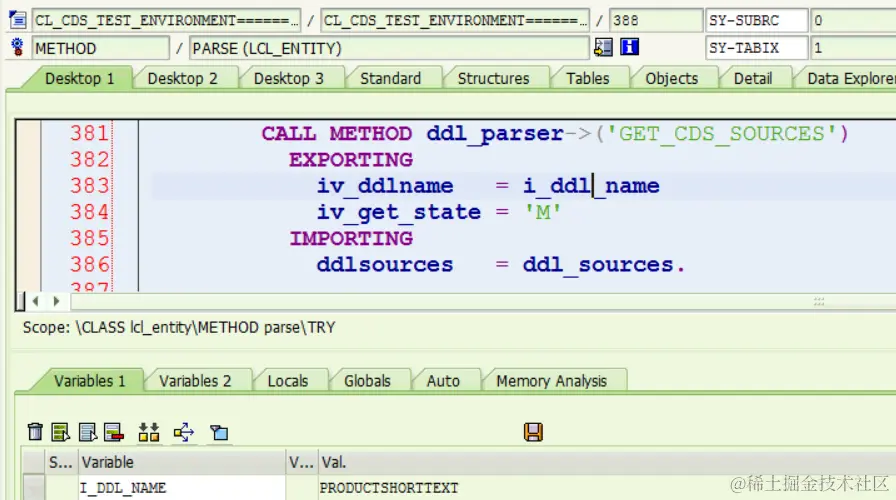Click the yellow box with branching arrows icon
Image resolution: width=896 pixels, height=500 pixels.
(x=184, y=433)
